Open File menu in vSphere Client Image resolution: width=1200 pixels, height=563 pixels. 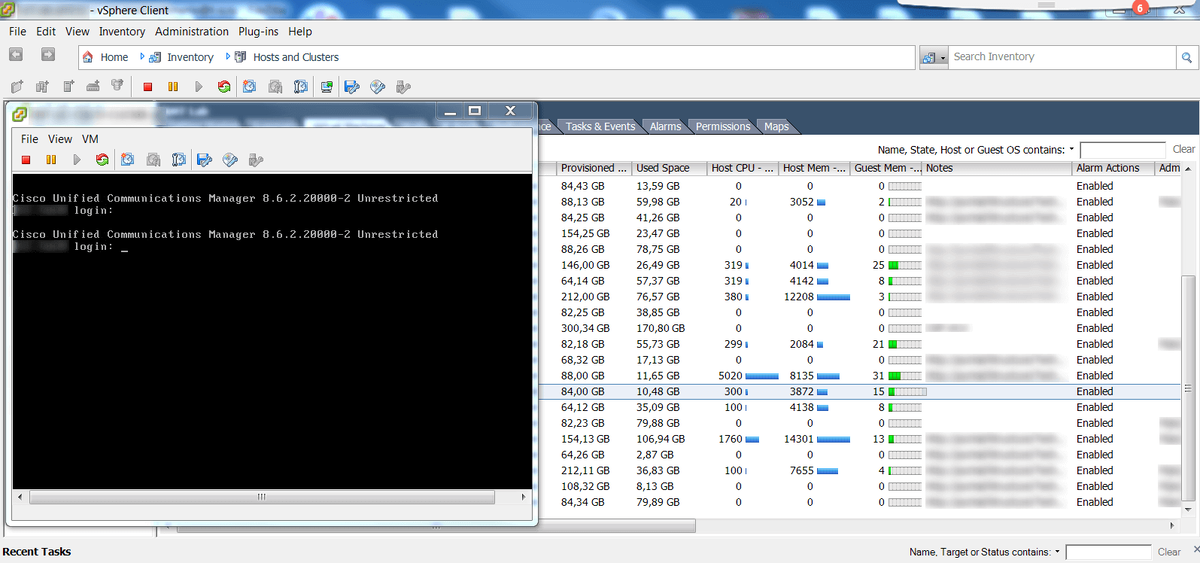17,32
